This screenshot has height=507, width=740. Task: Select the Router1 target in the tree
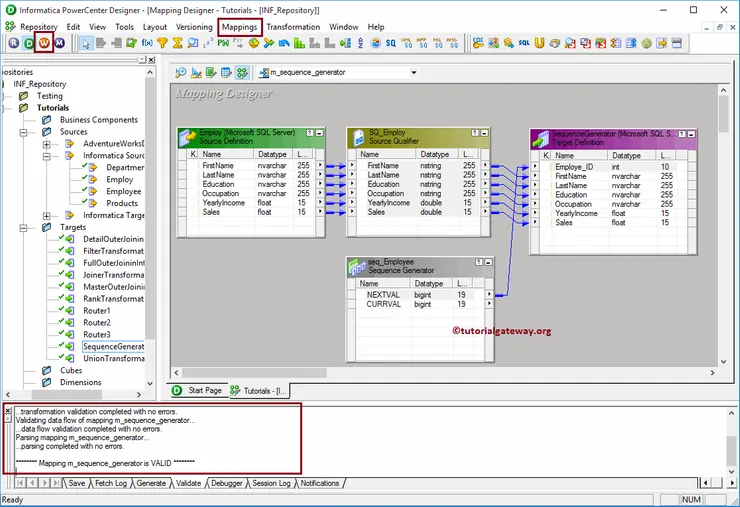pos(97,311)
